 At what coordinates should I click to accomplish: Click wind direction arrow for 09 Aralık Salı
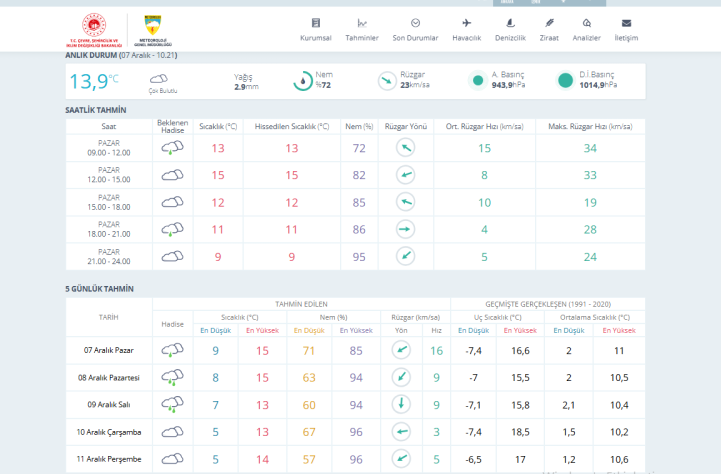coord(400,405)
